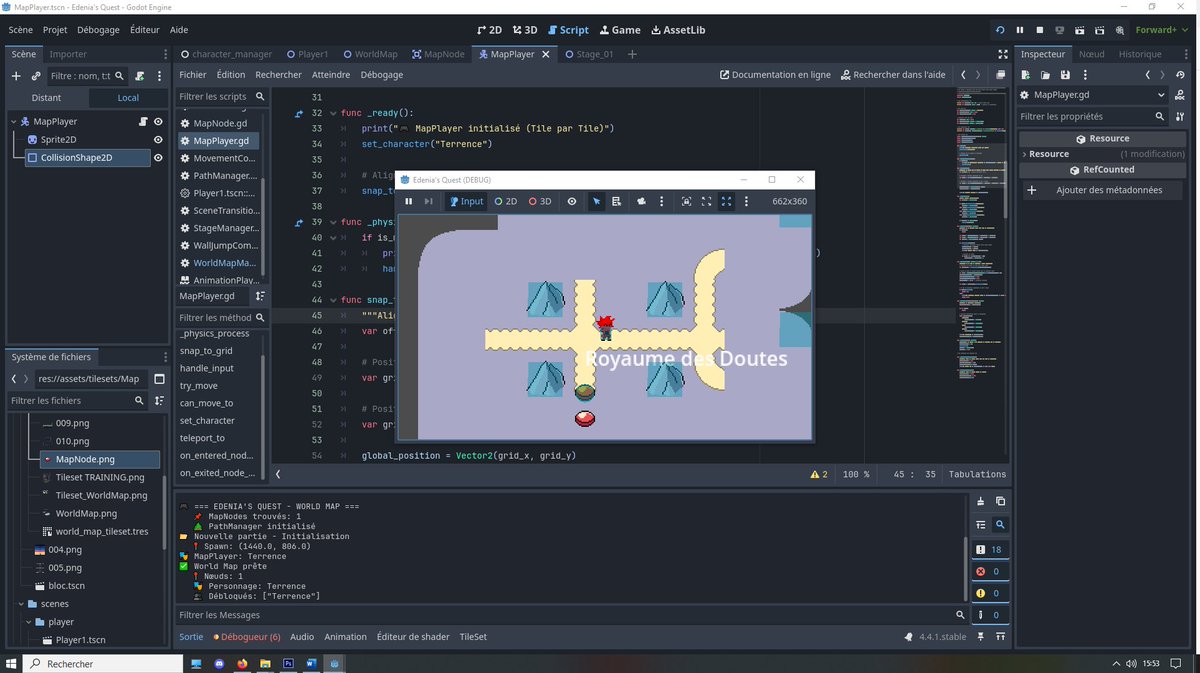This screenshot has height=673, width=1200.
Task: Filter scripts in the script list field
Action: point(222,97)
